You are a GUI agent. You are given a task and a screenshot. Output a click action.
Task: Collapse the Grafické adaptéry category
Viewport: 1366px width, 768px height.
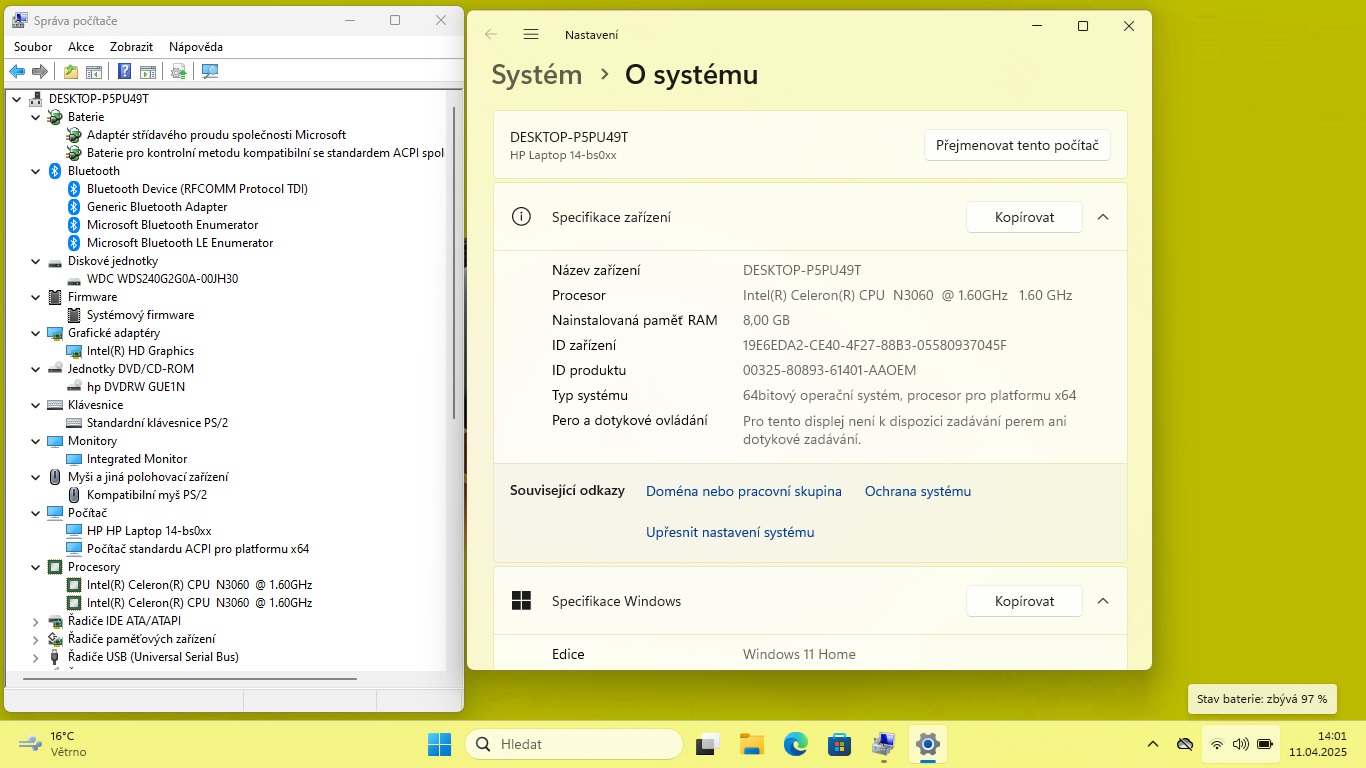click(x=36, y=333)
